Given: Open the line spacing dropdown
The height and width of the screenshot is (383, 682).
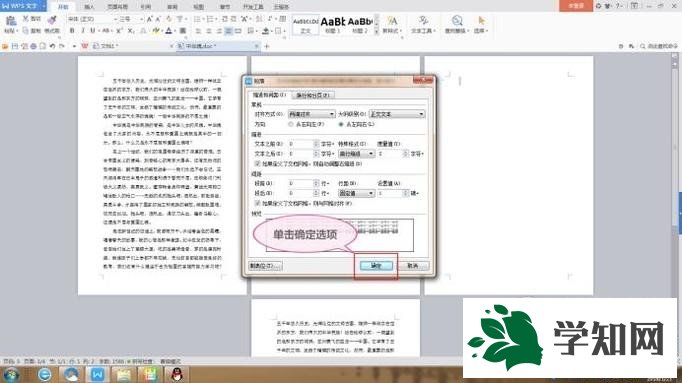Looking at the screenshot, I should pyautogui.click(x=356, y=193).
